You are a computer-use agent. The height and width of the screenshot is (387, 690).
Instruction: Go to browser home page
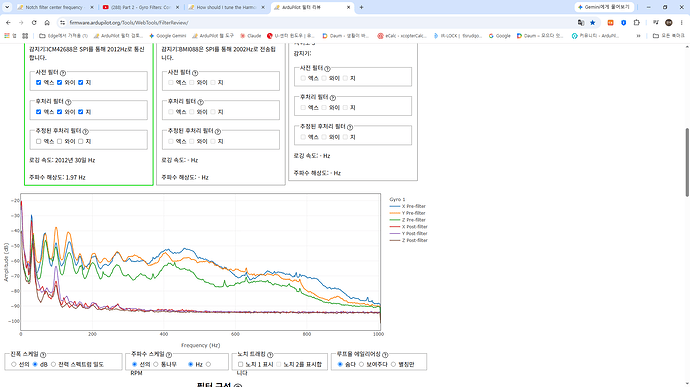pyautogui.click(x=47, y=22)
